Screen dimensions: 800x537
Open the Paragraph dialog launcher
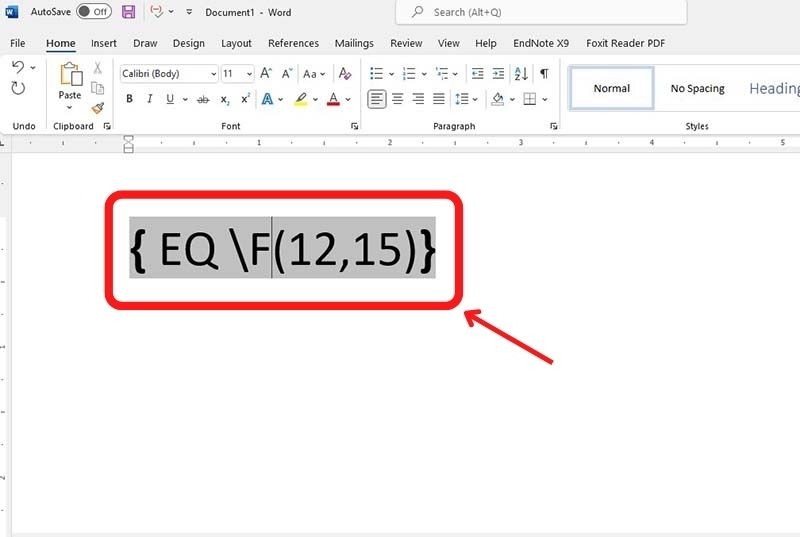(x=554, y=126)
